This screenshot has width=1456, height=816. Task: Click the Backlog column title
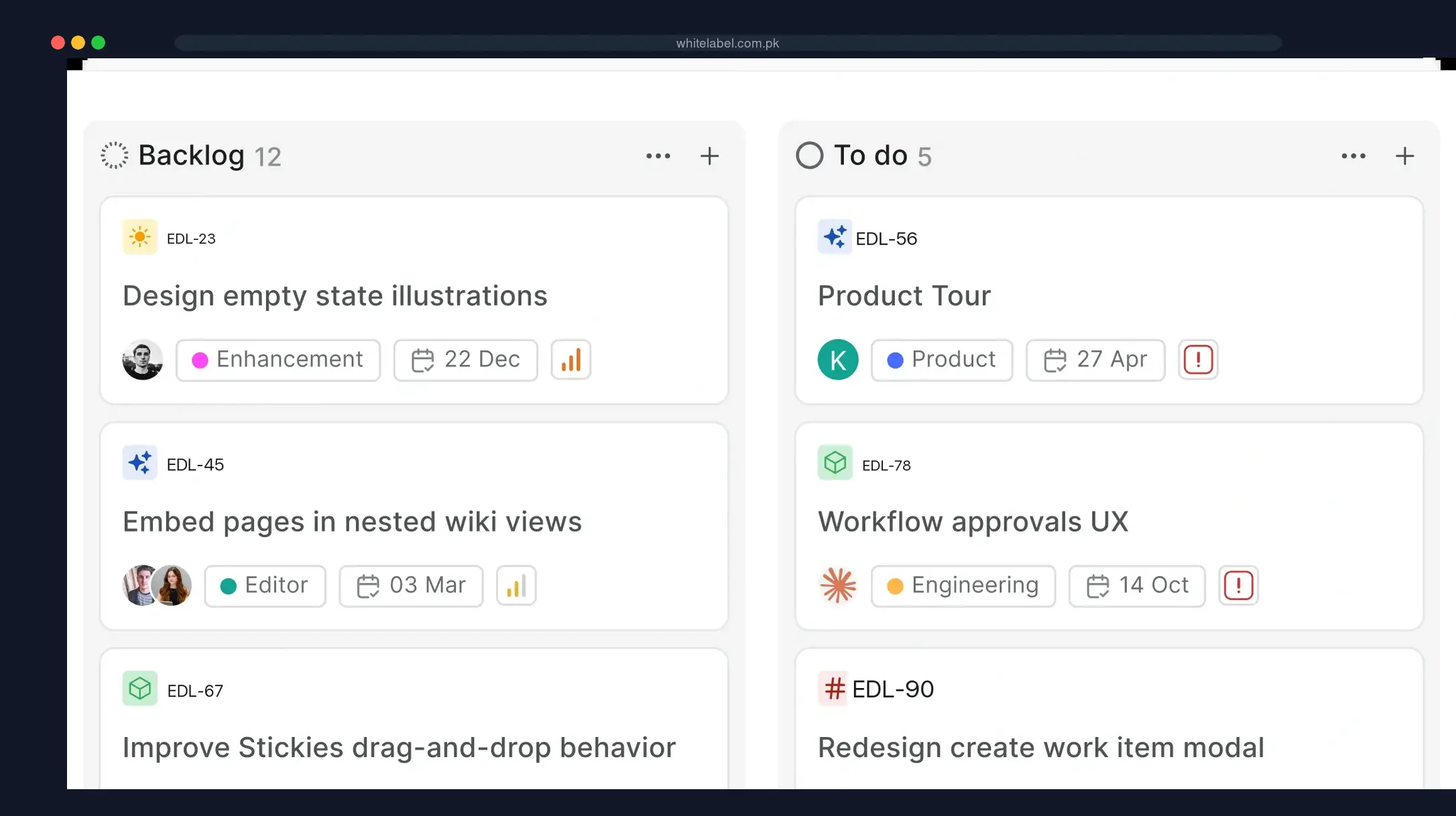pyautogui.click(x=191, y=155)
